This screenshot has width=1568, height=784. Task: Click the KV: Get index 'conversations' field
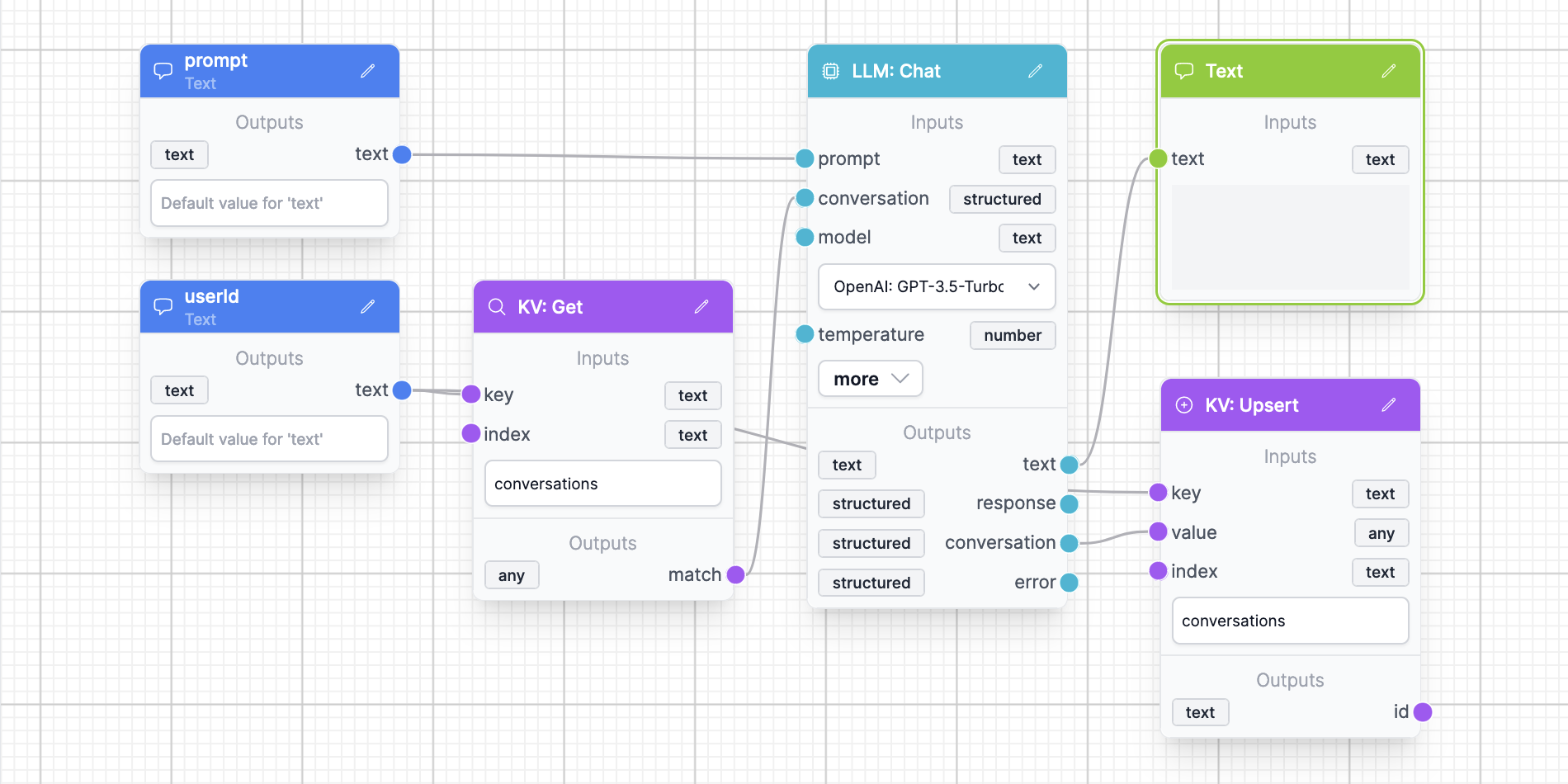[602, 484]
